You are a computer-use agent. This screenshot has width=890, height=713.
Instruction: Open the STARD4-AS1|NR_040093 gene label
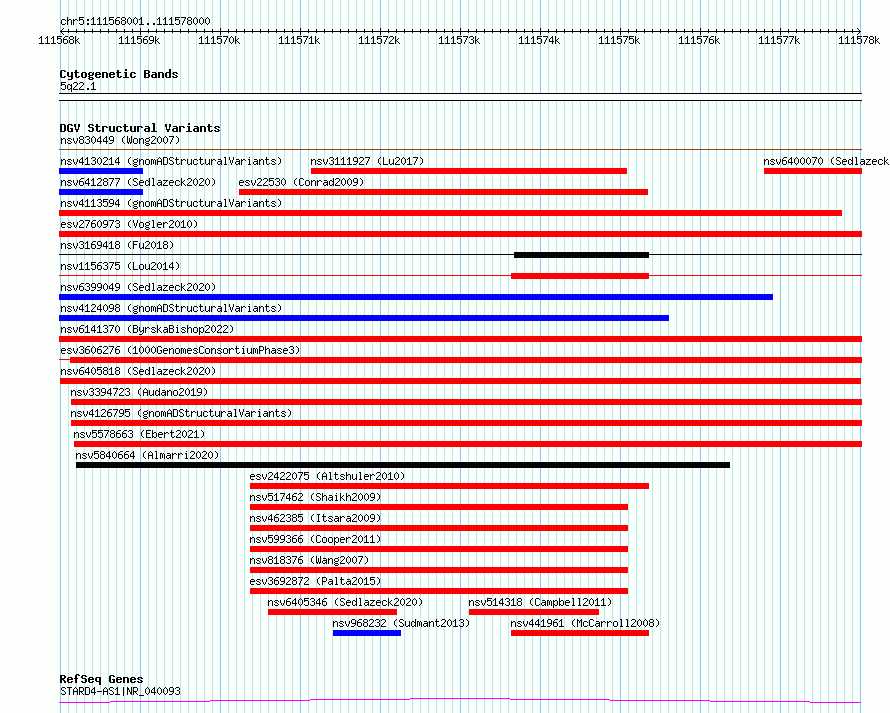click(x=120, y=691)
